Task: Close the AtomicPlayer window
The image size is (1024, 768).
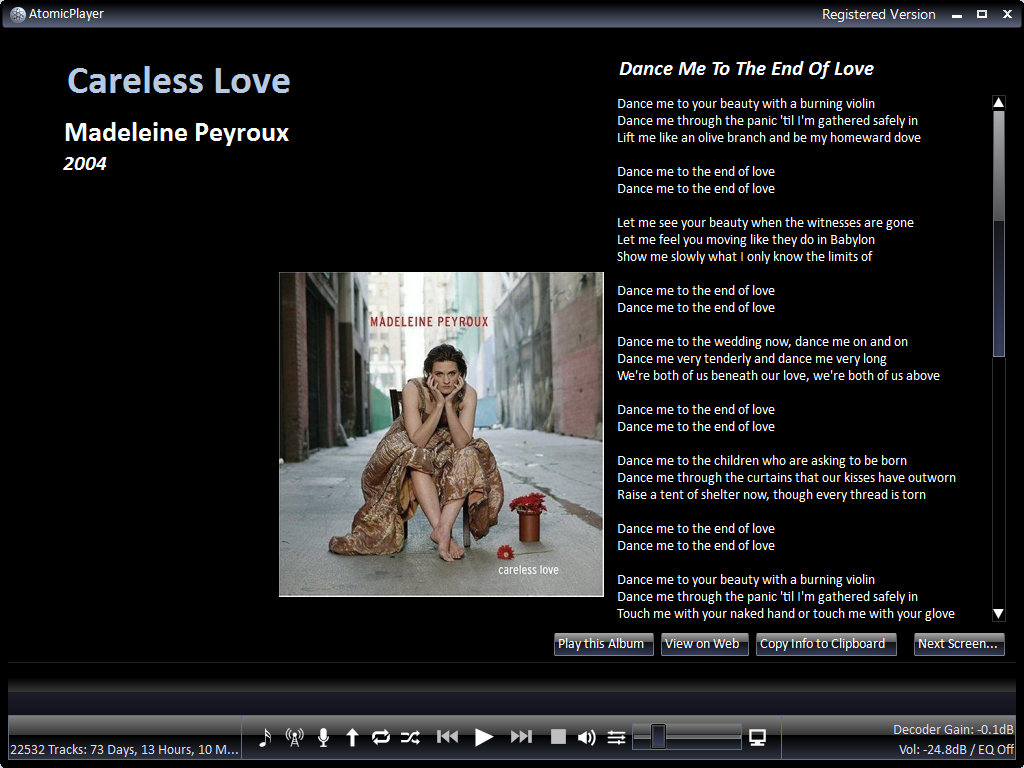Action: 1007,14
